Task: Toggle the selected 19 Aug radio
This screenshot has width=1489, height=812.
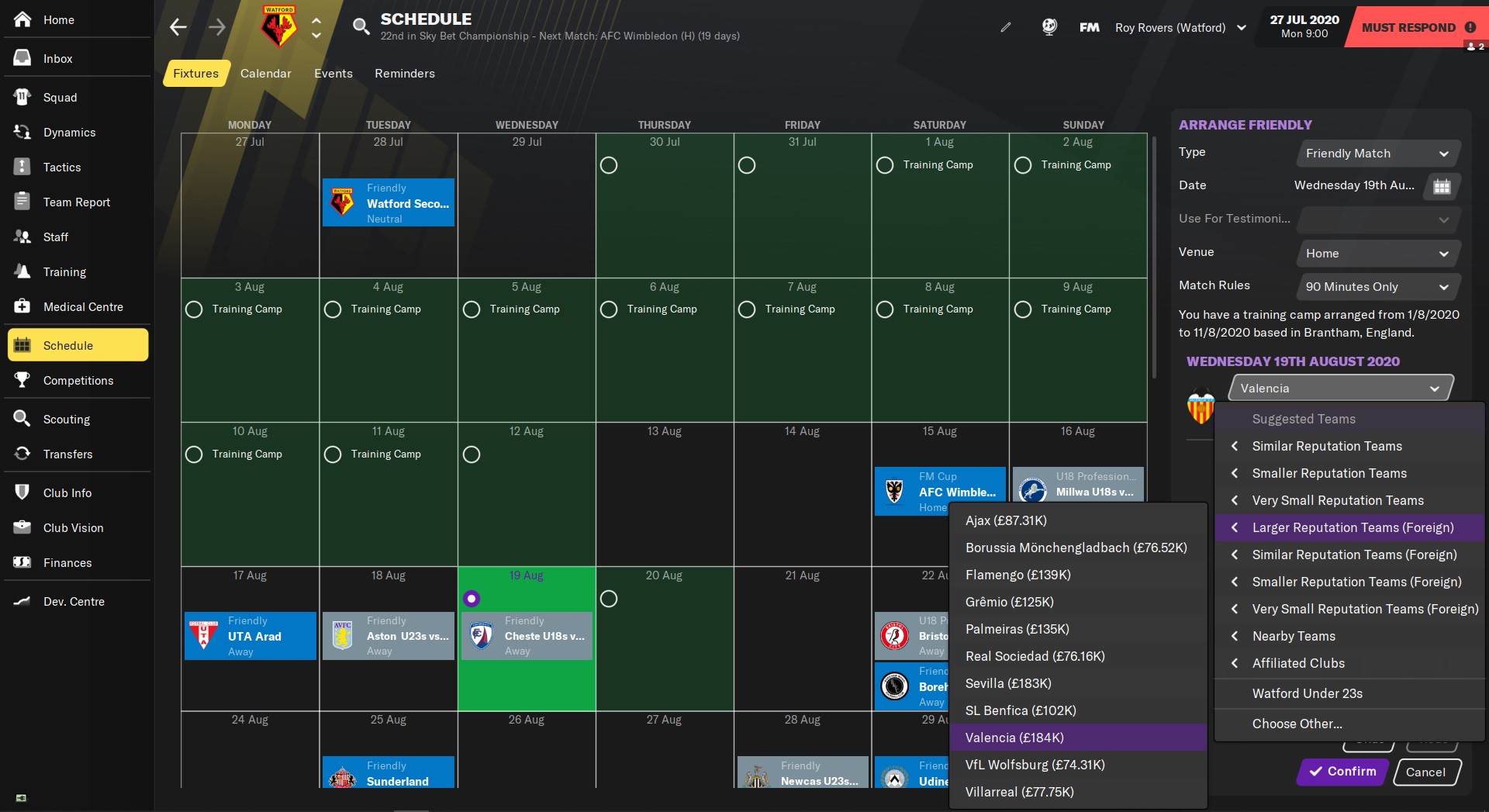Action: click(472, 599)
